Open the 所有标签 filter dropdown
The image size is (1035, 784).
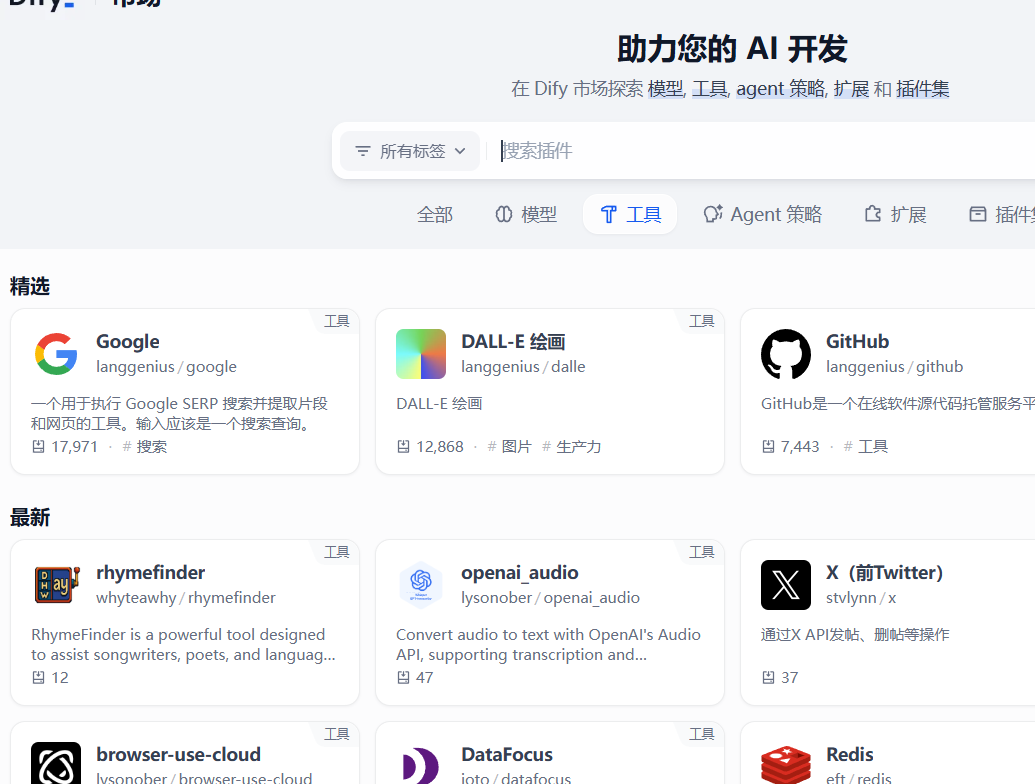(410, 151)
